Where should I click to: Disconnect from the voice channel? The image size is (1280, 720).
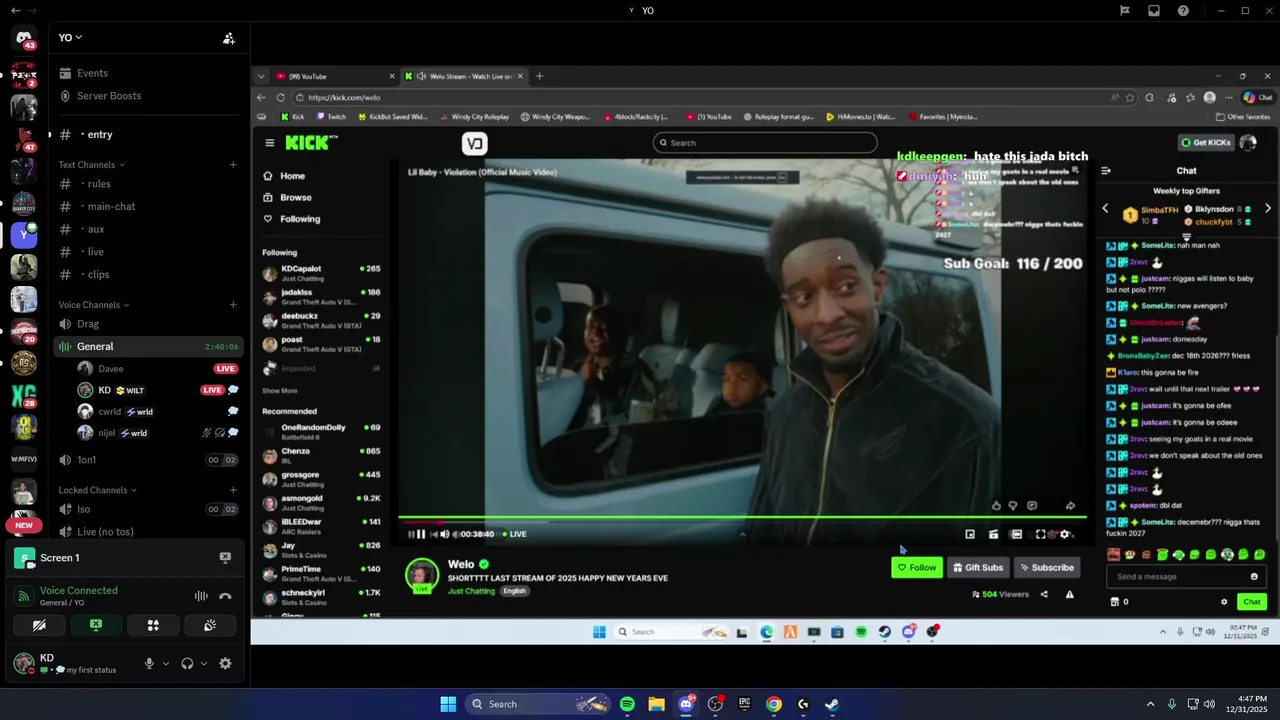[x=225, y=596]
